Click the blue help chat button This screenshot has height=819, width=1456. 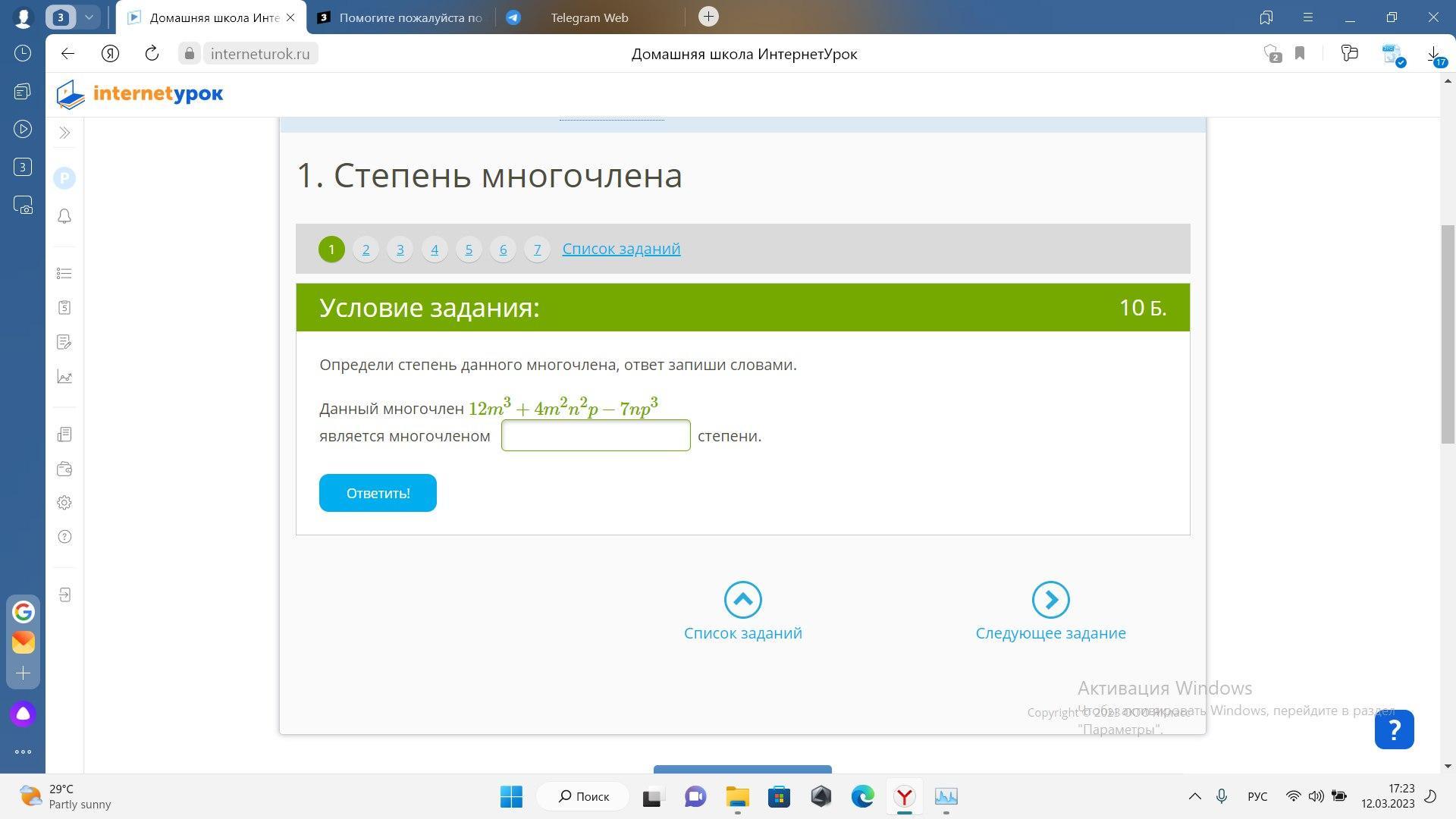coord(1394,730)
